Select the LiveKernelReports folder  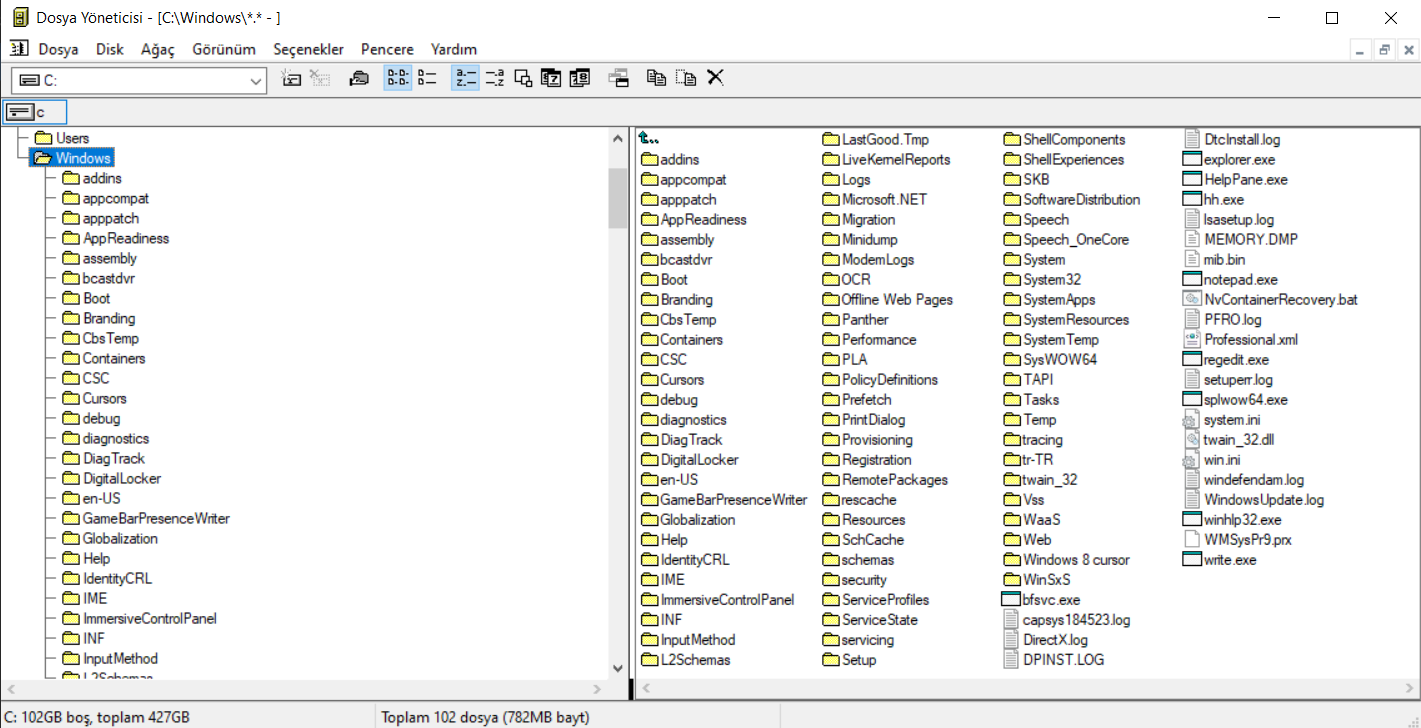[886, 160]
